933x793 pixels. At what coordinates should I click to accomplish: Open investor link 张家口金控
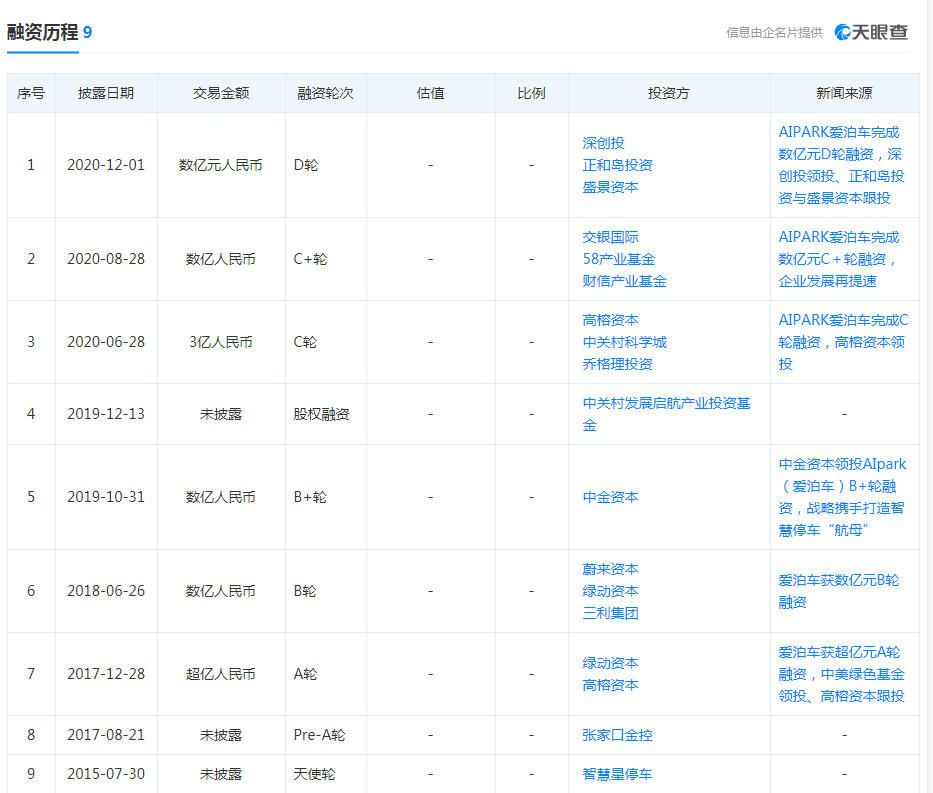(618, 735)
